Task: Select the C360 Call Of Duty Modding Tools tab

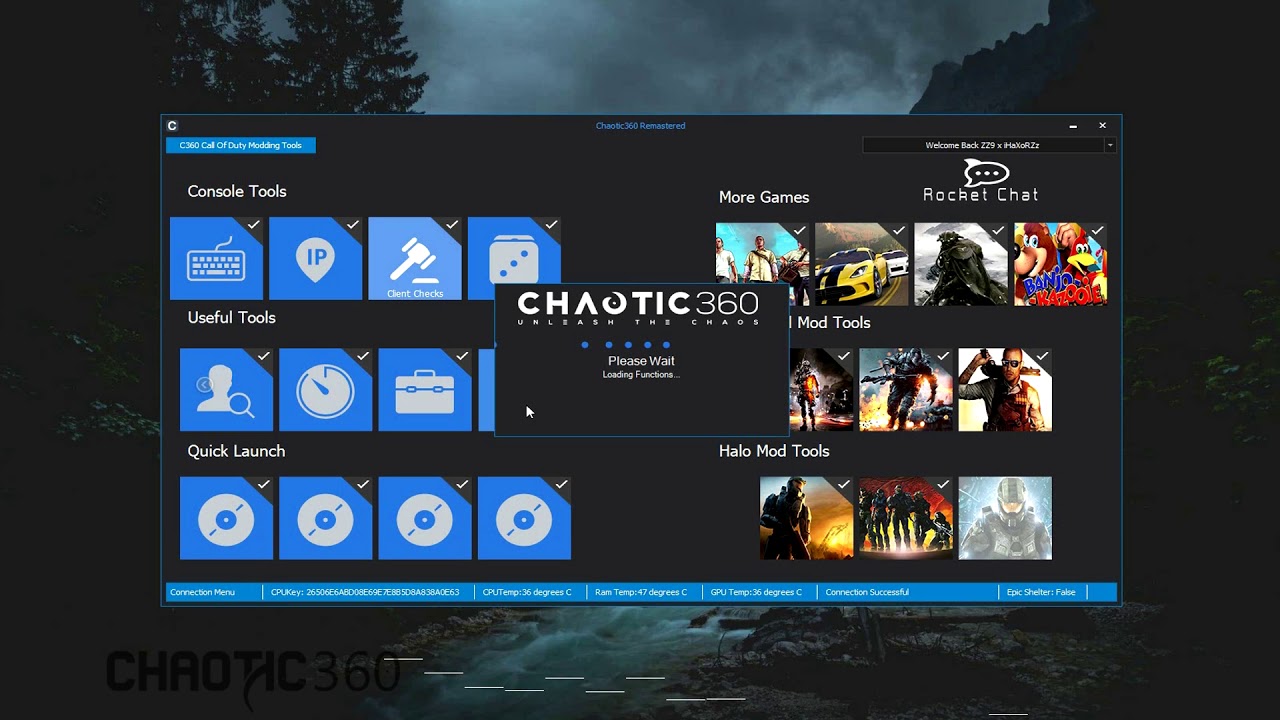Action: pos(241,145)
